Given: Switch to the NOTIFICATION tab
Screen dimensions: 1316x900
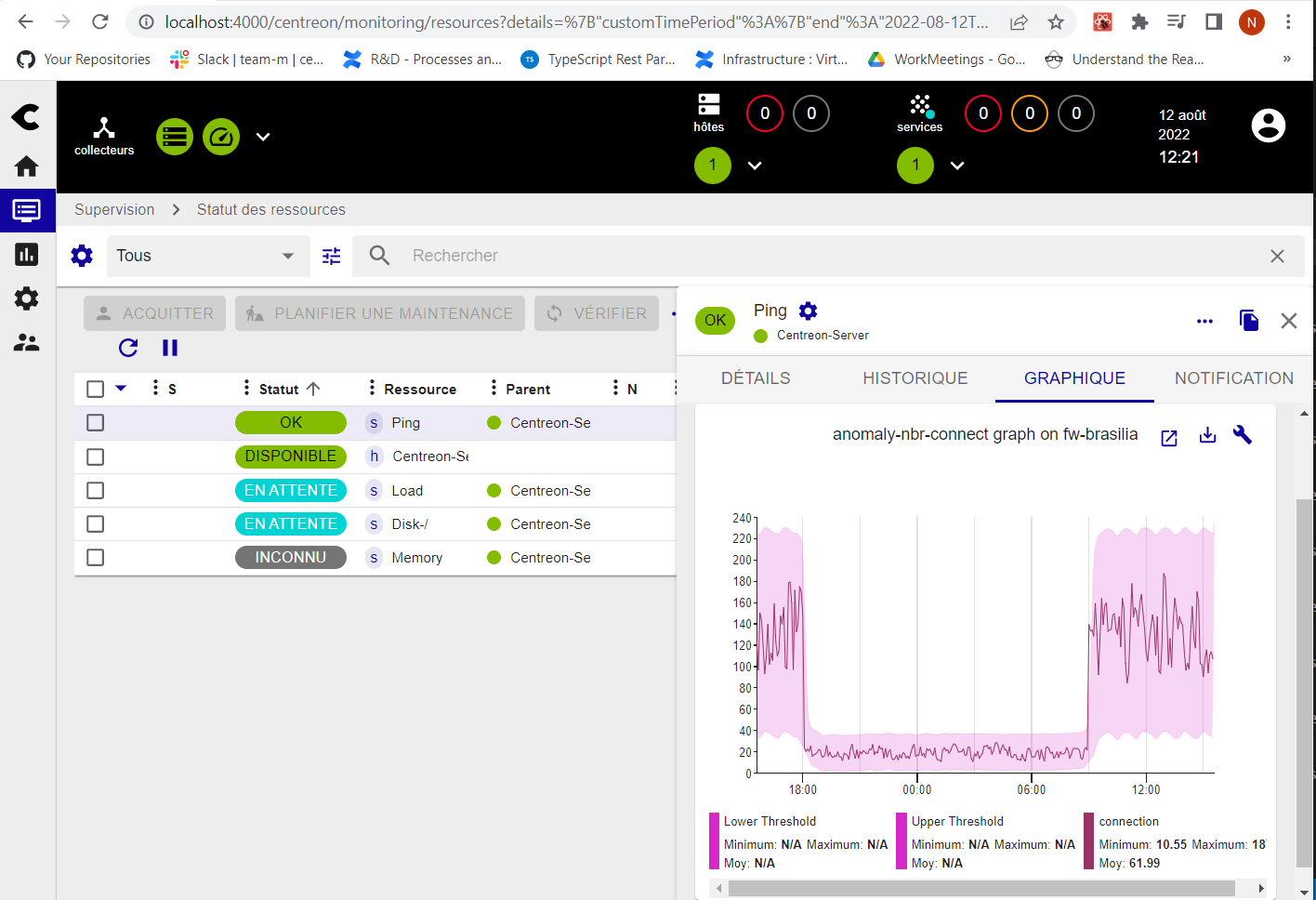Looking at the screenshot, I should [1234, 378].
